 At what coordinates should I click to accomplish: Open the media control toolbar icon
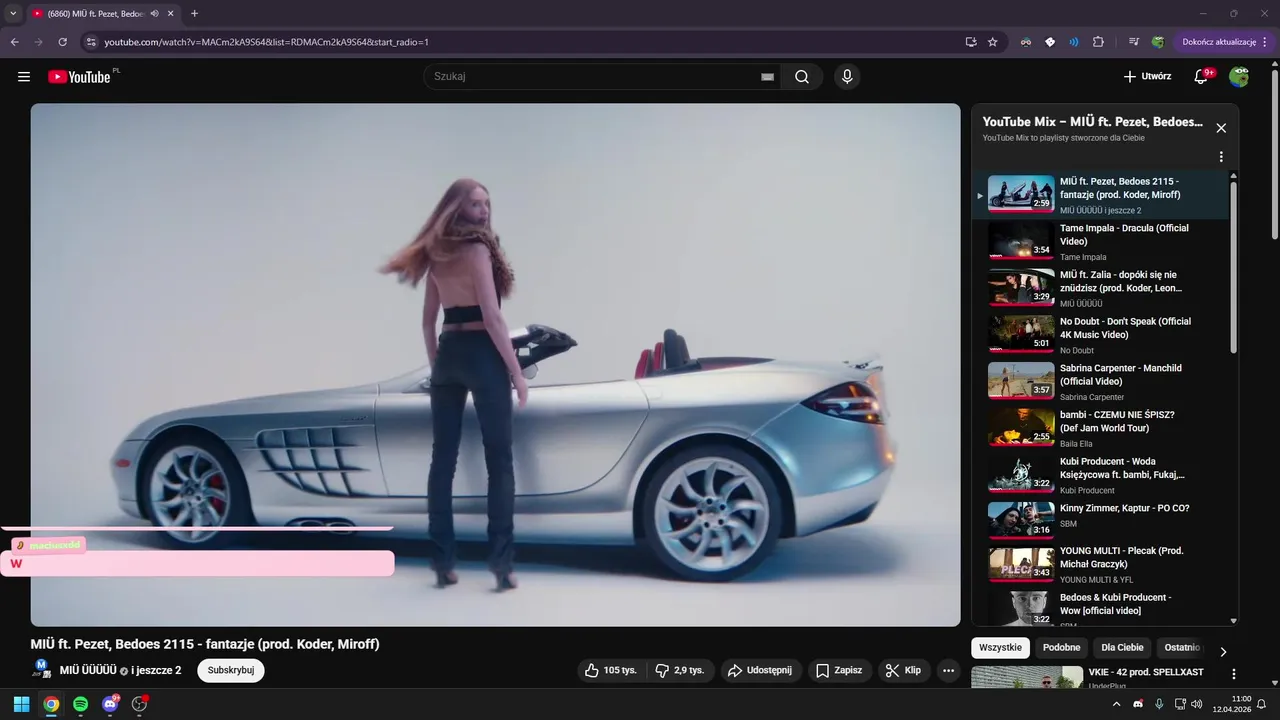click(x=1133, y=42)
